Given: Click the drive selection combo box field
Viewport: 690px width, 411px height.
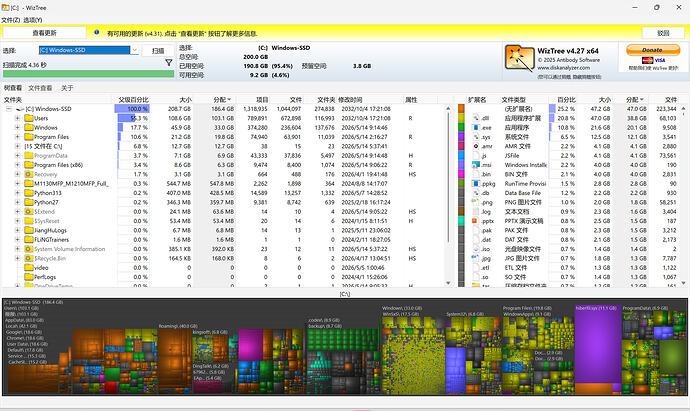Looking at the screenshot, I should click(84, 50).
